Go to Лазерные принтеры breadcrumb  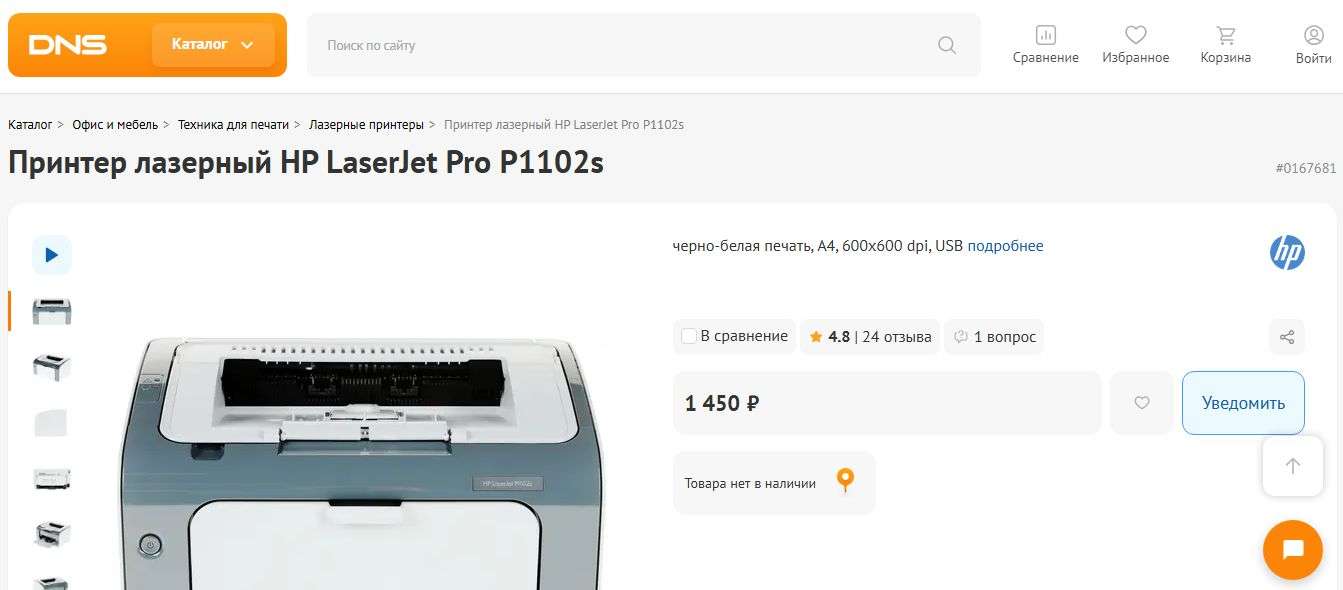366,125
